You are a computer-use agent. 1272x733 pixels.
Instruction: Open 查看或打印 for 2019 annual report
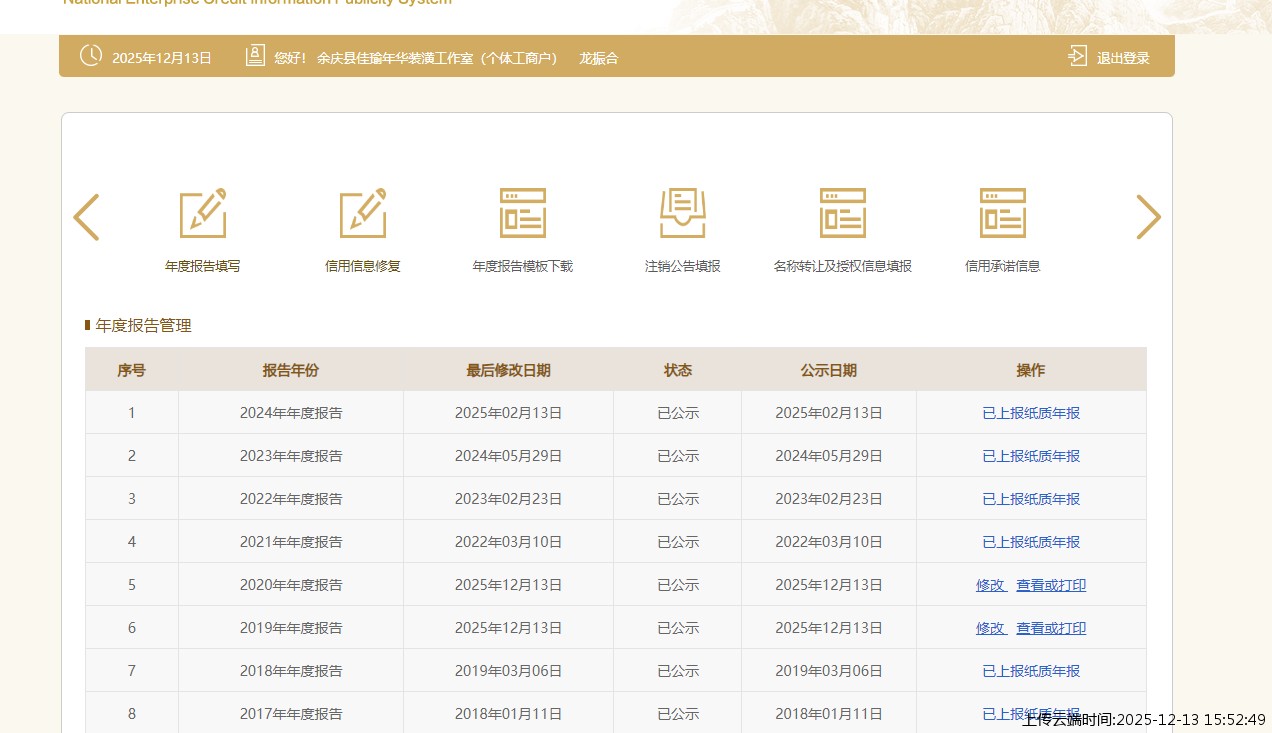(x=1051, y=628)
